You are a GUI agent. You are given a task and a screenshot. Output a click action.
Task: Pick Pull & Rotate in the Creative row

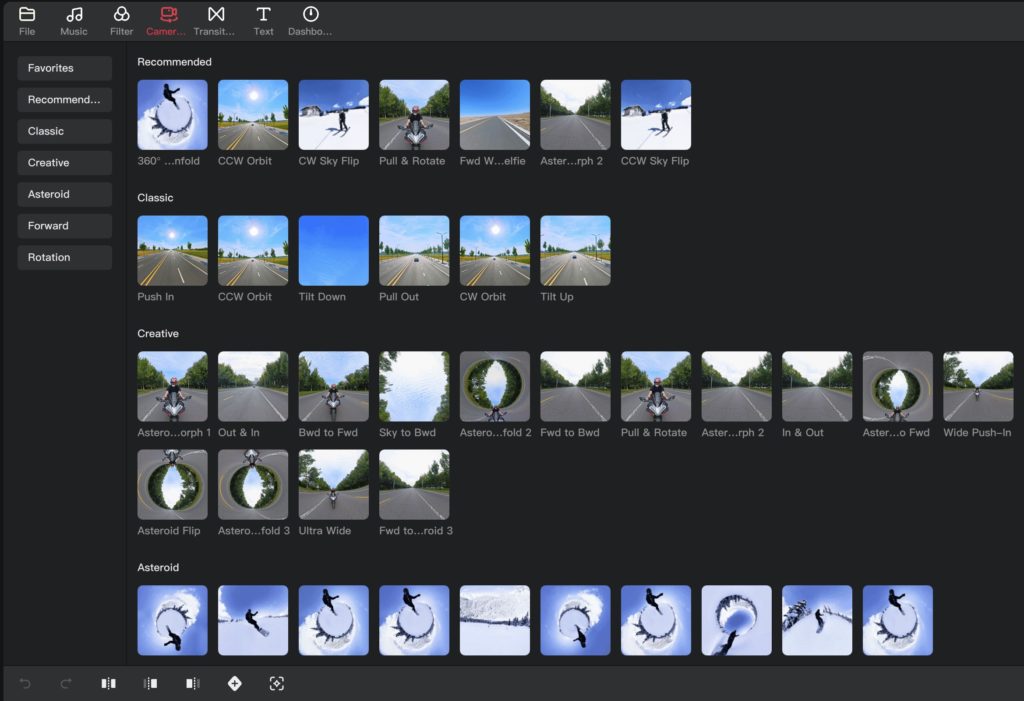656,387
